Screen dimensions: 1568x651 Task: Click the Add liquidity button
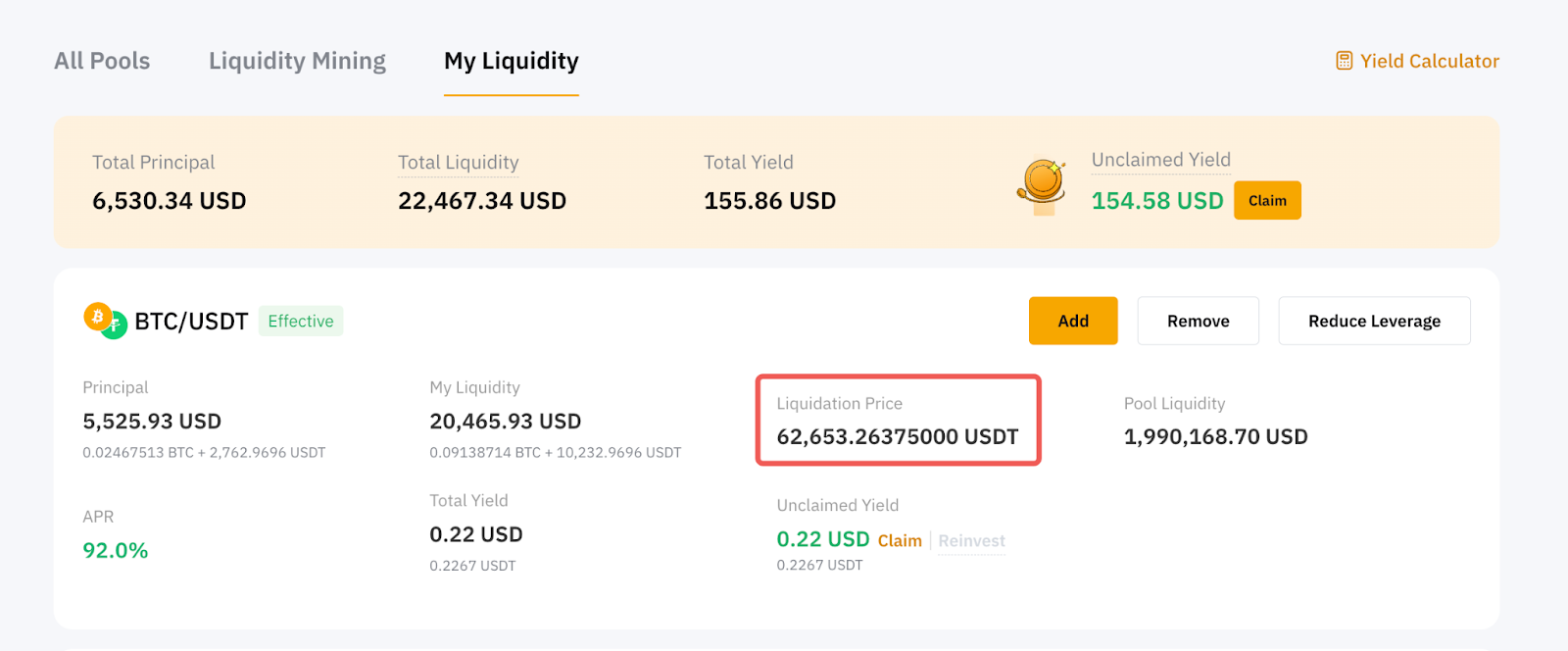click(1072, 321)
